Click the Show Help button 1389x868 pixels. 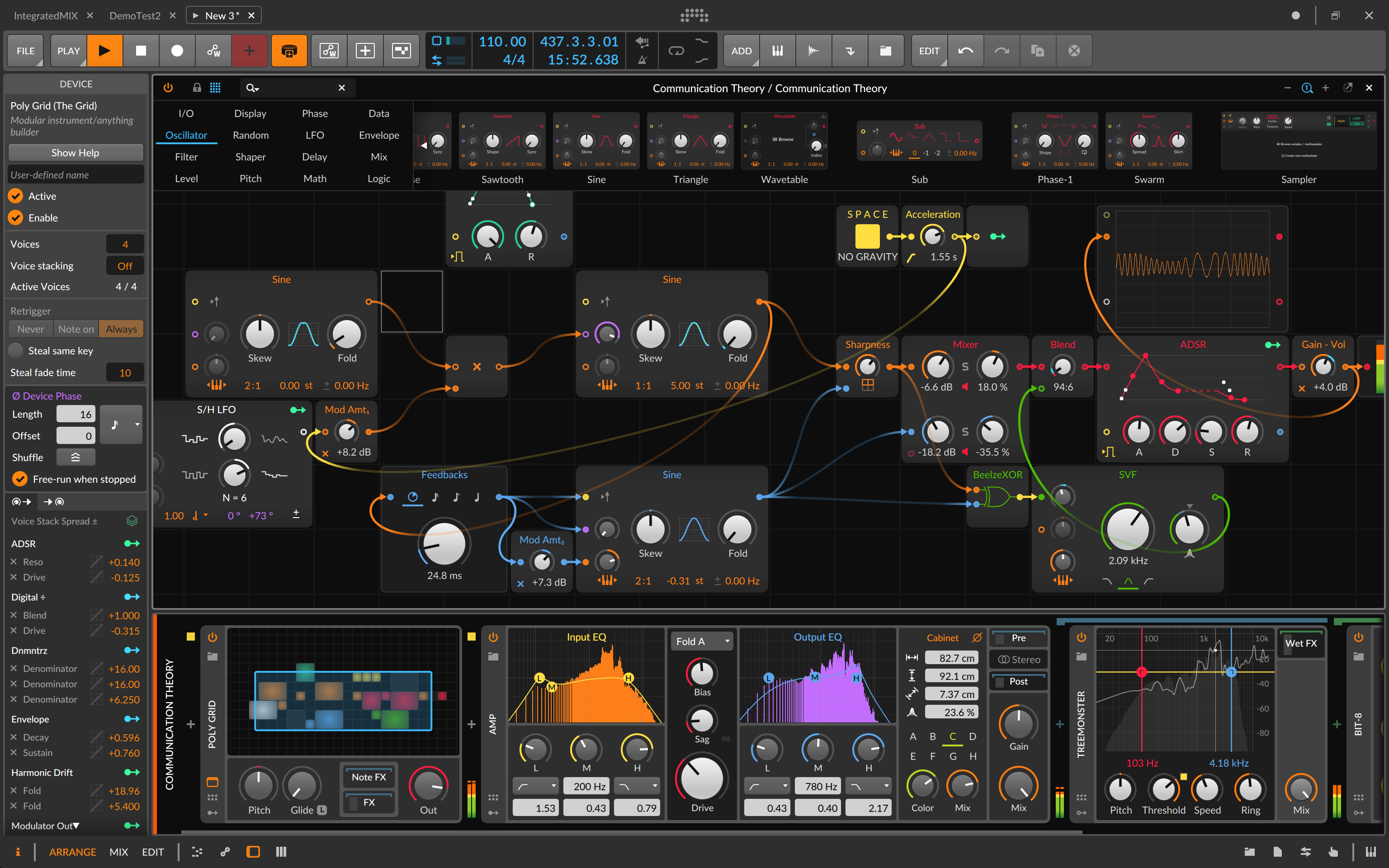coord(75,152)
